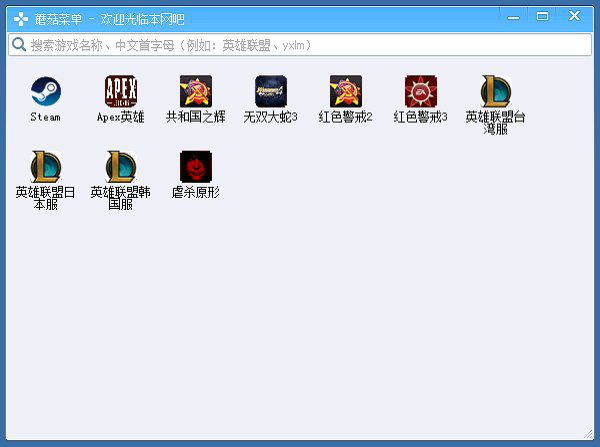Click the window resize grip corner
The image size is (600, 447).
pos(588,434)
